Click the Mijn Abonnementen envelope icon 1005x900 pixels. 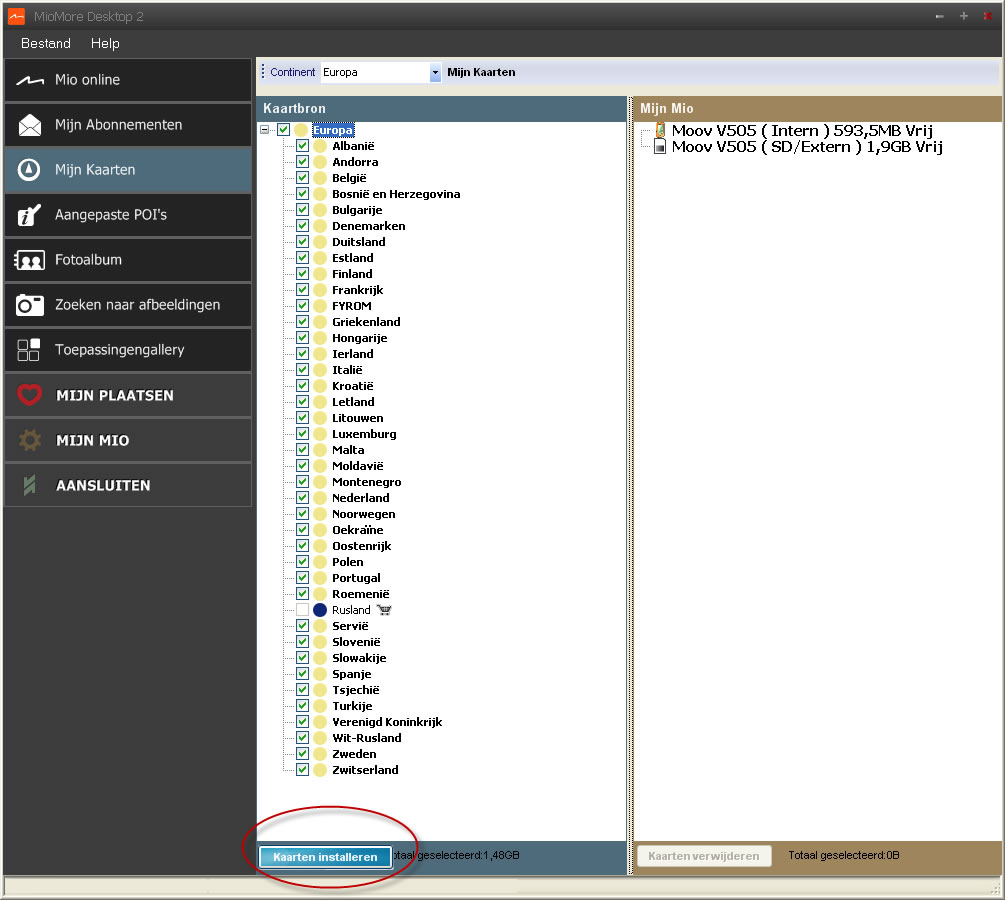point(29,125)
